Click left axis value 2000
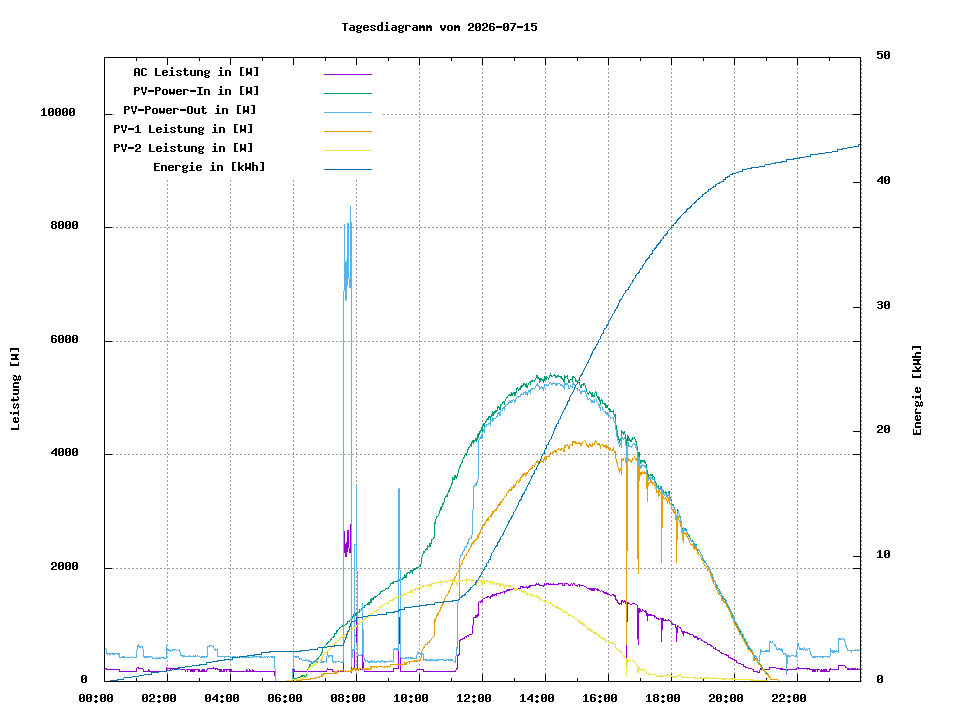This screenshot has width=960, height=720. coord(64,566)
